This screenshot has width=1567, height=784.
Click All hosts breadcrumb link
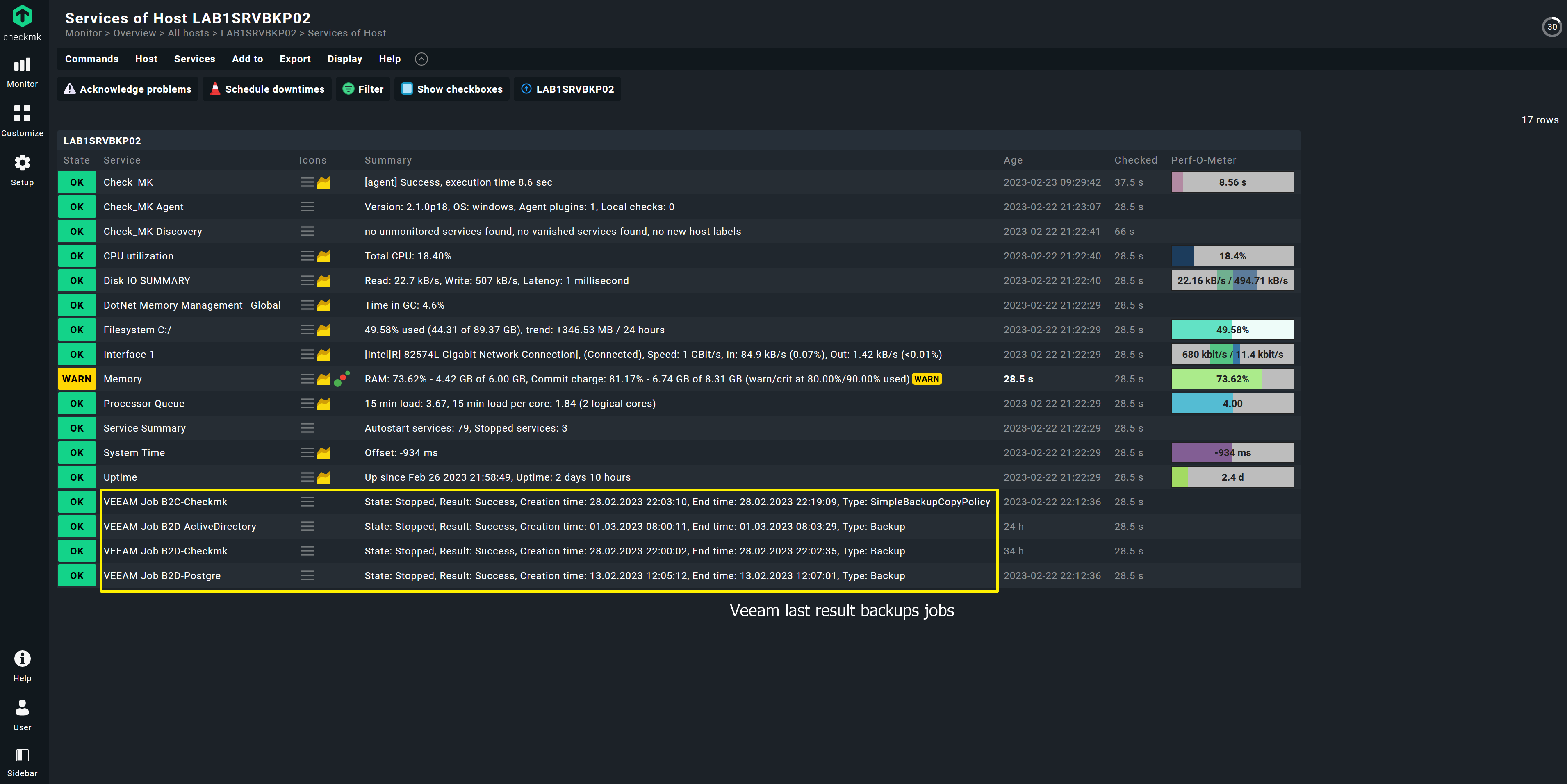tap(188, 34)
